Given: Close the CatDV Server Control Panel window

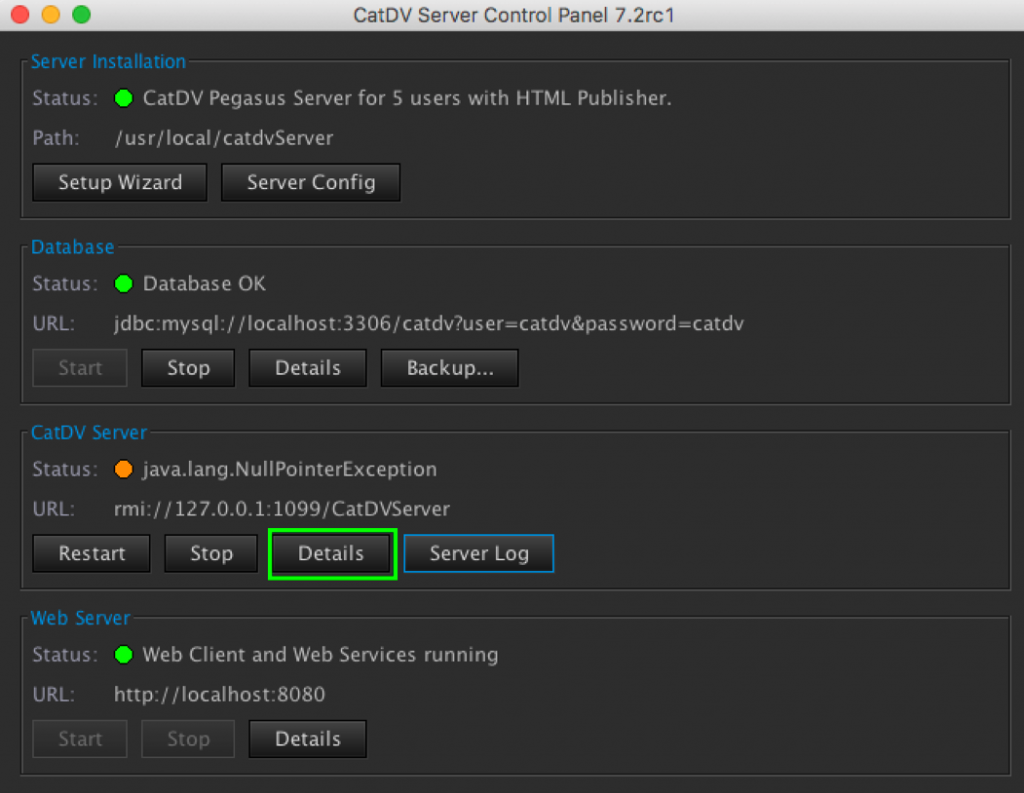Looking at the screenshot, I should (20, 14).
